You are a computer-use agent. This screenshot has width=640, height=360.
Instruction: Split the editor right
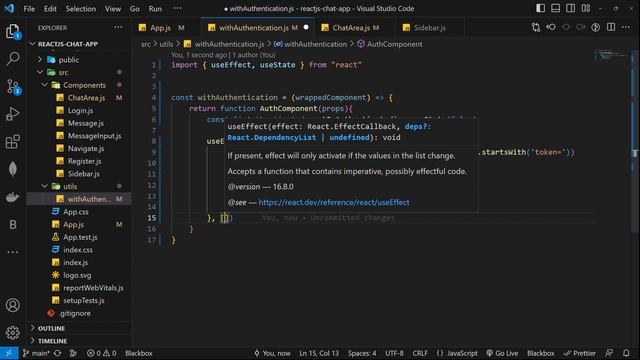611,27
